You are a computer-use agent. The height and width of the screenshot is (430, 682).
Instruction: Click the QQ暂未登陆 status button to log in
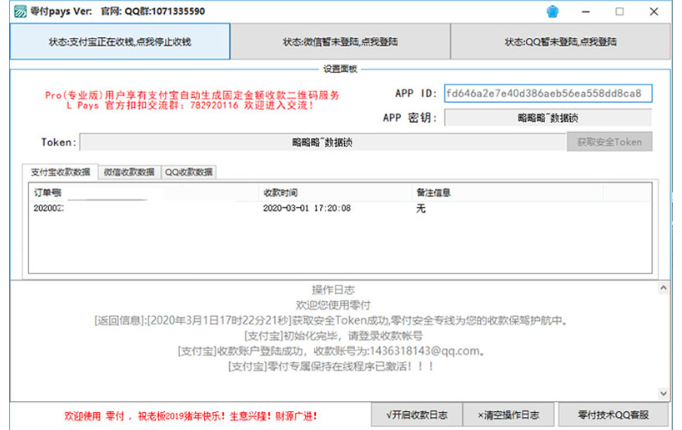560,42
